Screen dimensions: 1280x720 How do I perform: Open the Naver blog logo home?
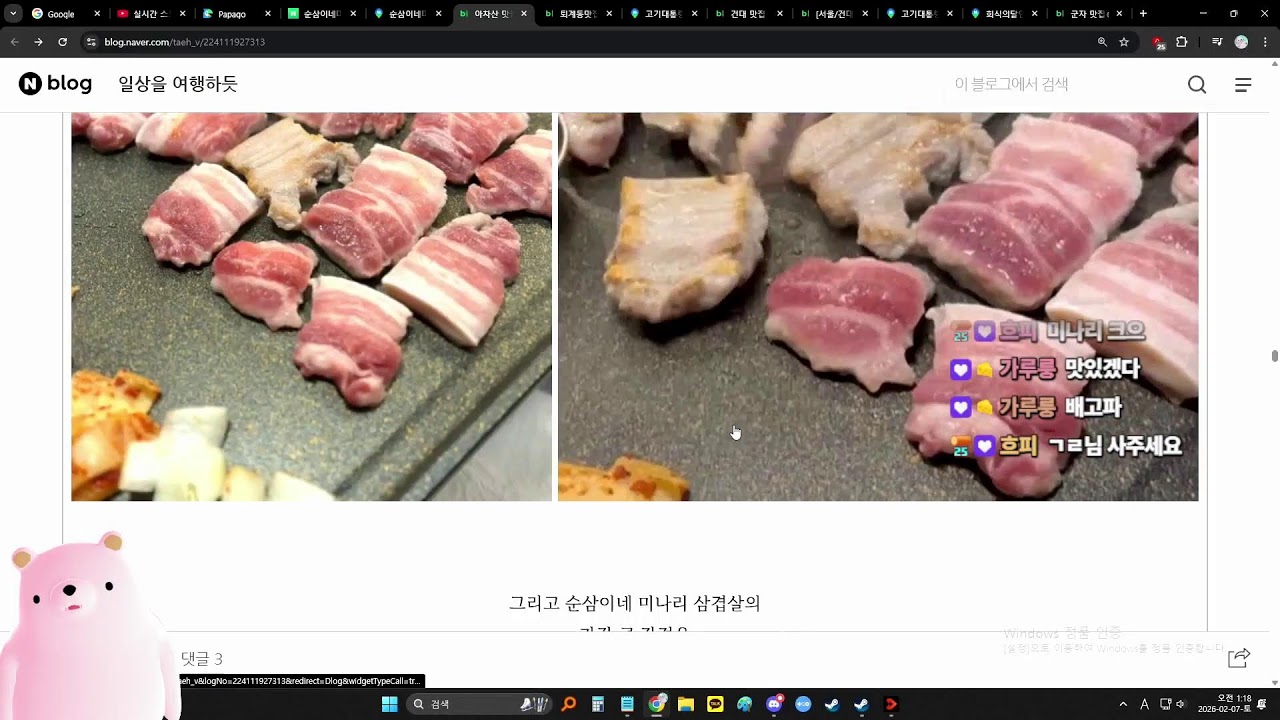pos(55,84)
